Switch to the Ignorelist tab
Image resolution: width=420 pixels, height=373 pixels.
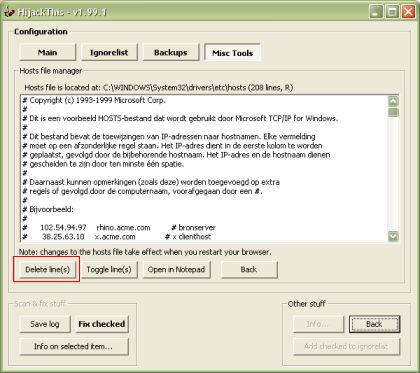pos(109,52)
